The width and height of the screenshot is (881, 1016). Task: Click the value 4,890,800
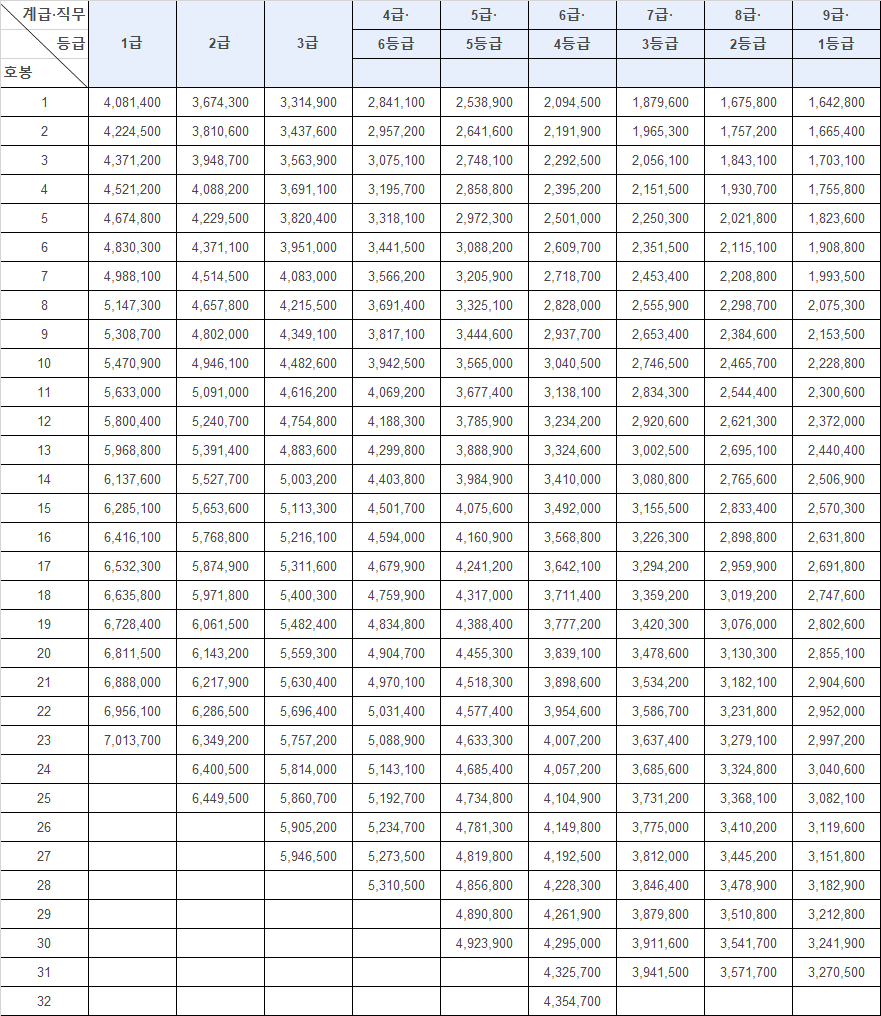click(x=485, y=914)
